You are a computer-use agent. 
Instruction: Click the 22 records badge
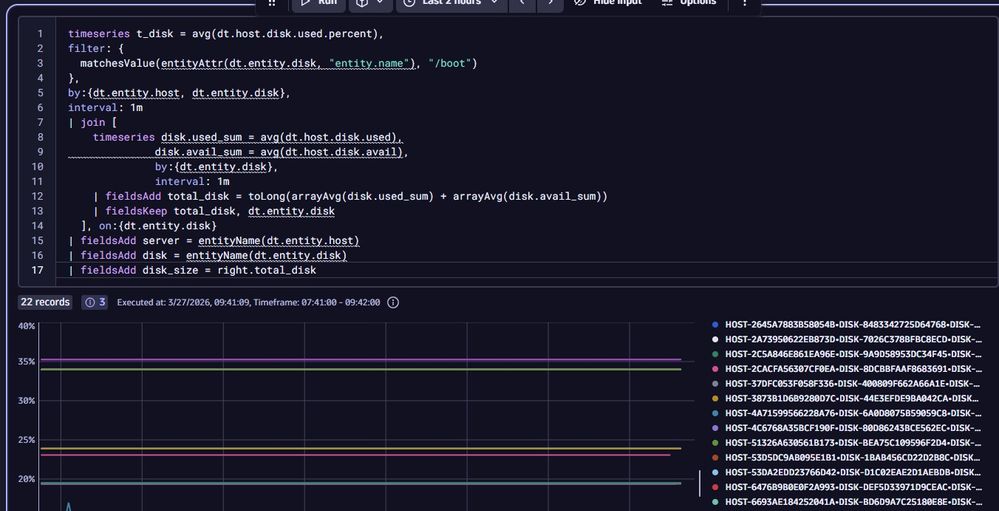click(45, 302)
